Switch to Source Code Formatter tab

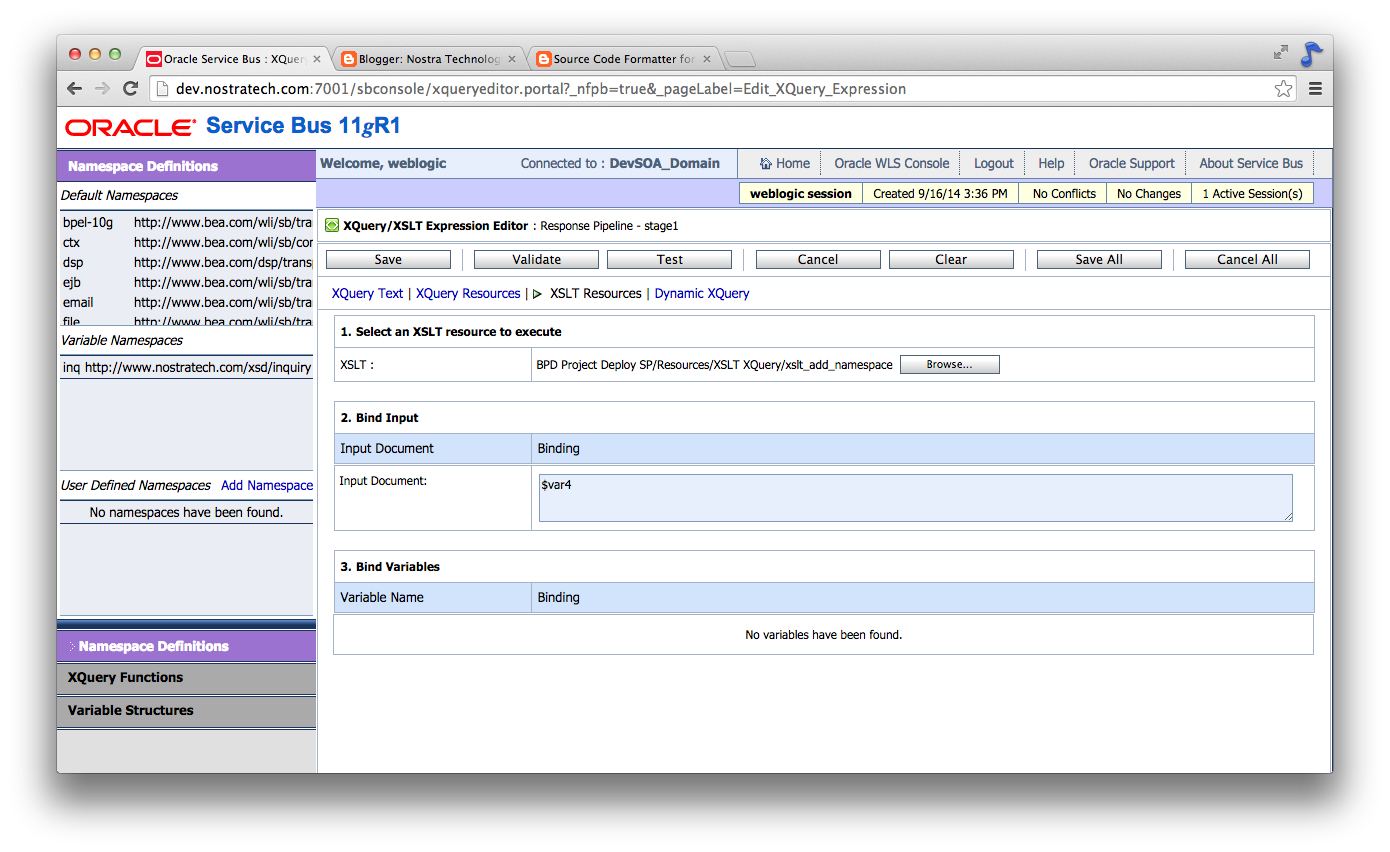[622, 59]
